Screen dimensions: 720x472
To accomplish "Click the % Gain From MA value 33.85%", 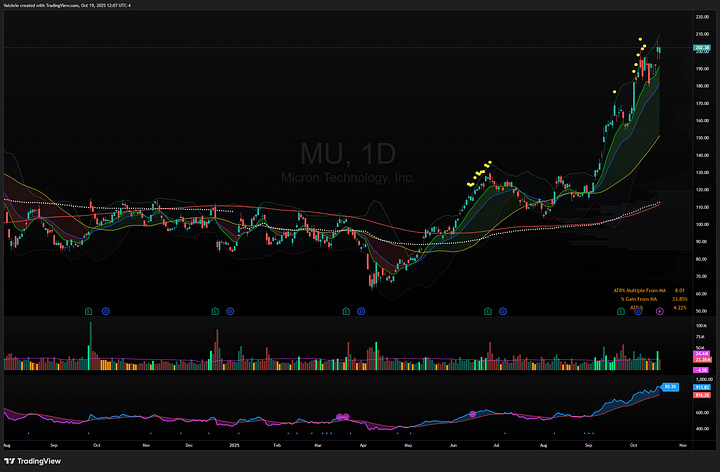I will [680, 299].
